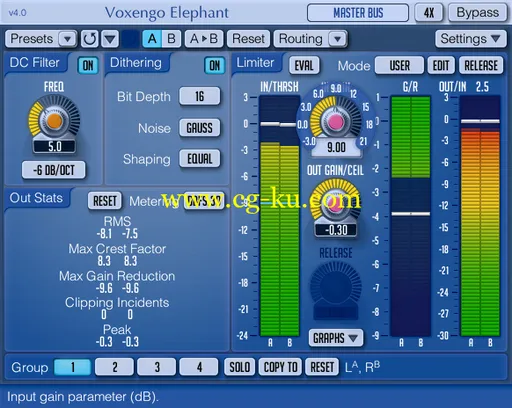This screenshot has width=512, height=408.
Task: Open the undo history dropdown triangle
Action: [110, 39]
